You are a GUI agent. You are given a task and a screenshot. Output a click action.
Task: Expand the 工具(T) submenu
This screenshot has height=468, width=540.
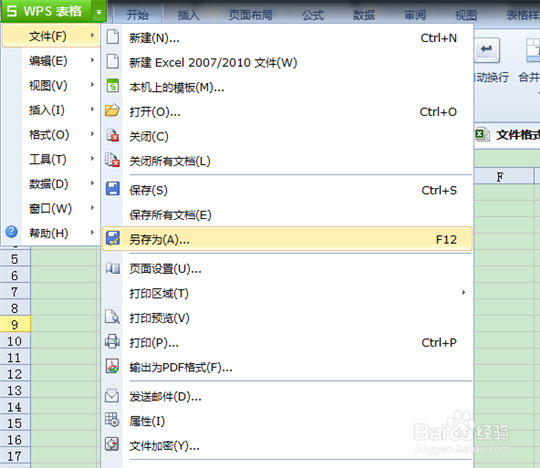click(51, 159)
